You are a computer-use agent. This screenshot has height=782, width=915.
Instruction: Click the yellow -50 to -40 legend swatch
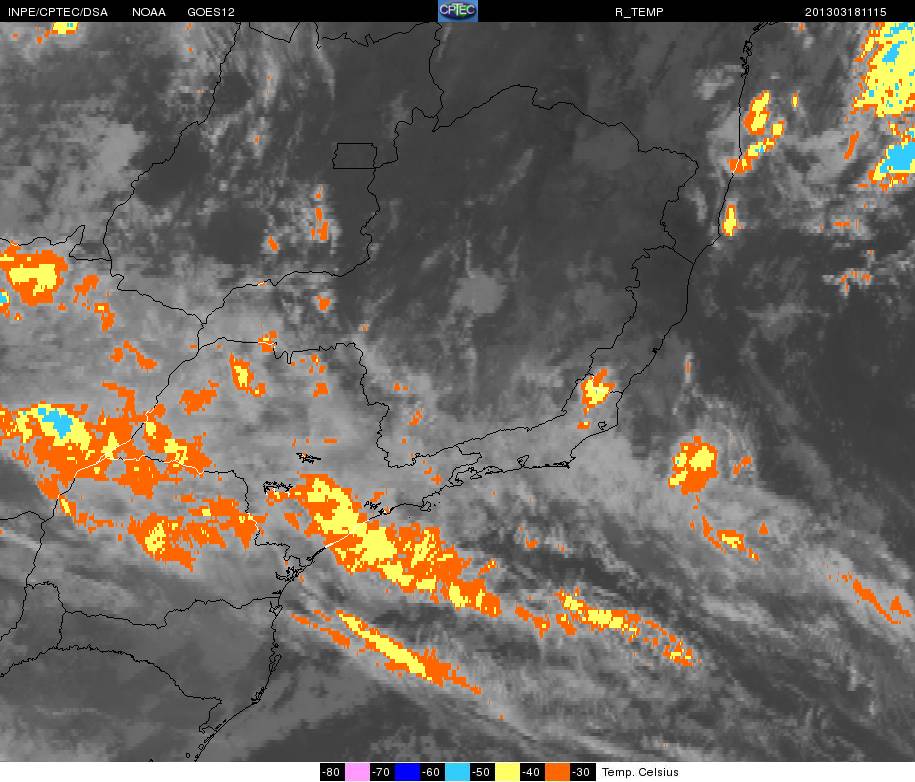[x=508, y=772]
